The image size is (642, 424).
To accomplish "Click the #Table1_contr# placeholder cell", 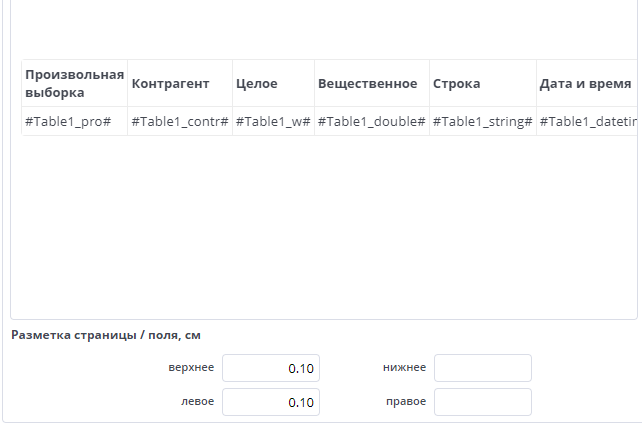I will [180, 121].
